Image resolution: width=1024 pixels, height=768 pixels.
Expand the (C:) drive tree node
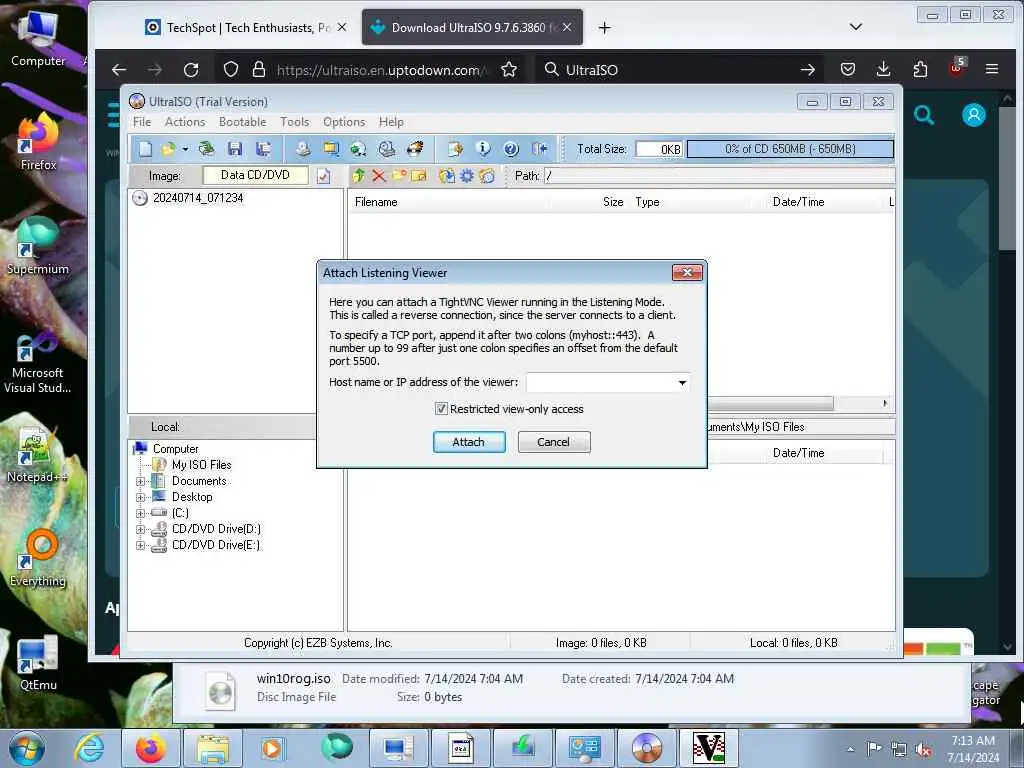pyautogui.click(x=140, y=513)
